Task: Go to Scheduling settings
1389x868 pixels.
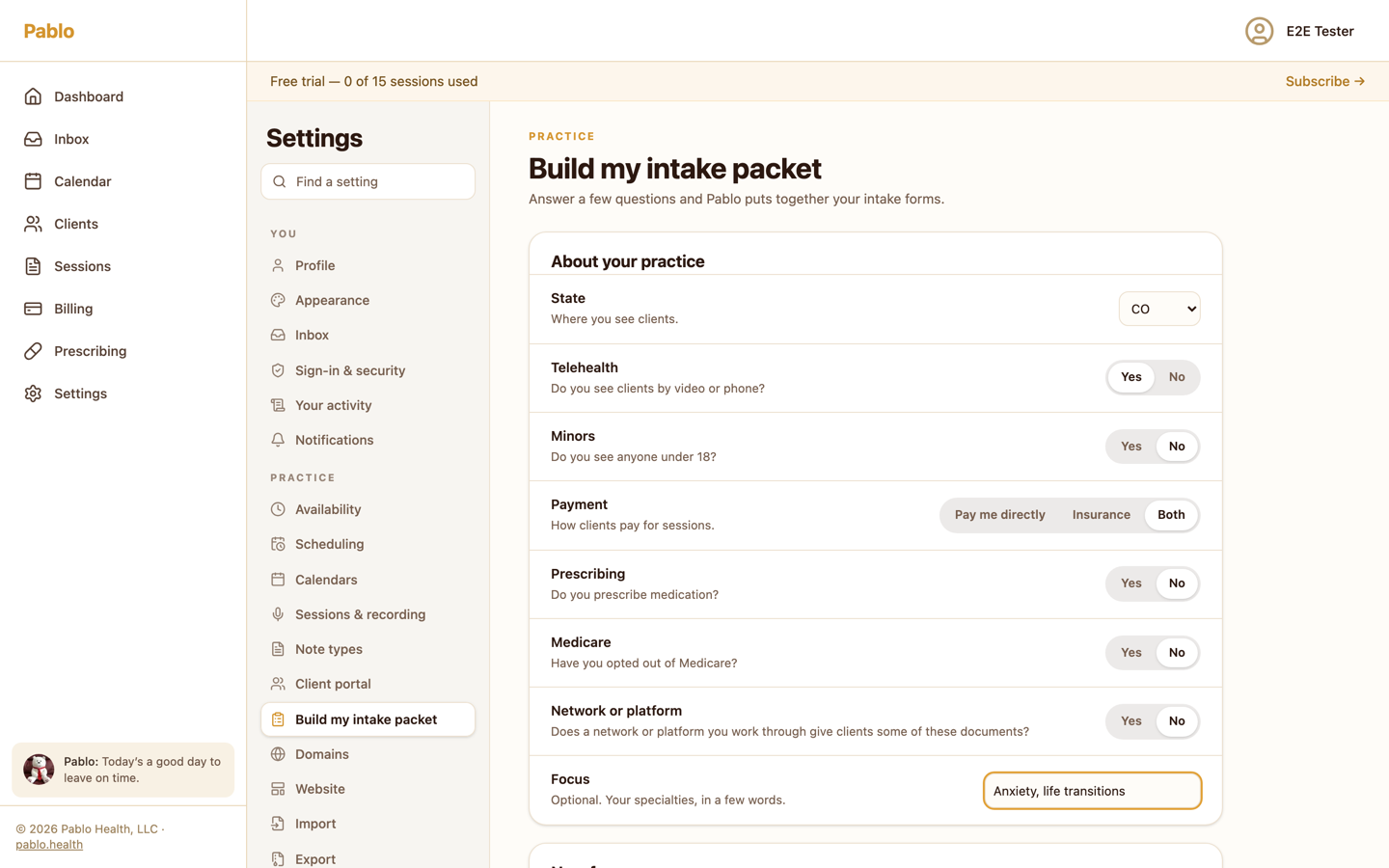Action: coord(368,544)
